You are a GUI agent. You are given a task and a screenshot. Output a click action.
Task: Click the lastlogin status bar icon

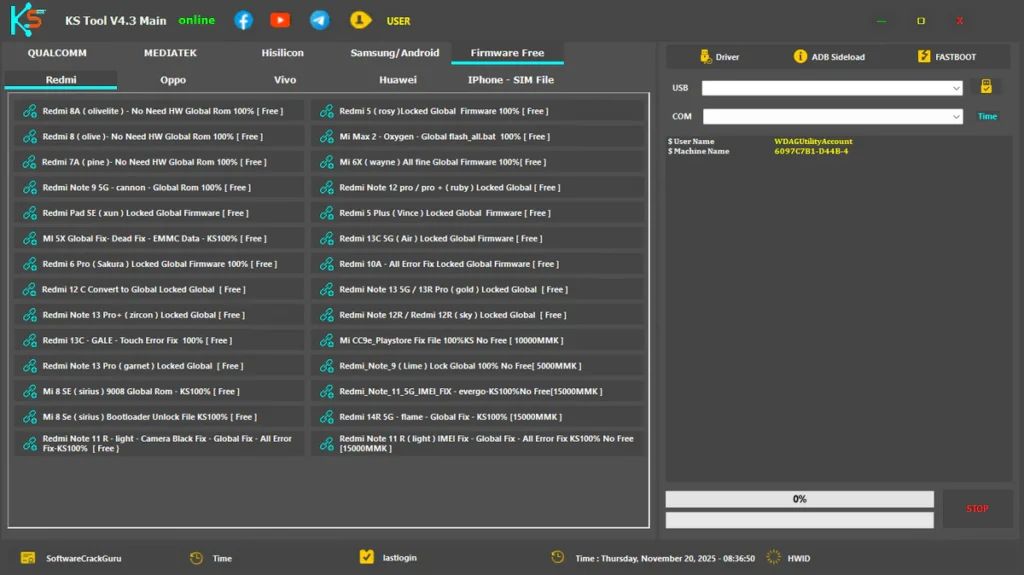point(366,557)
